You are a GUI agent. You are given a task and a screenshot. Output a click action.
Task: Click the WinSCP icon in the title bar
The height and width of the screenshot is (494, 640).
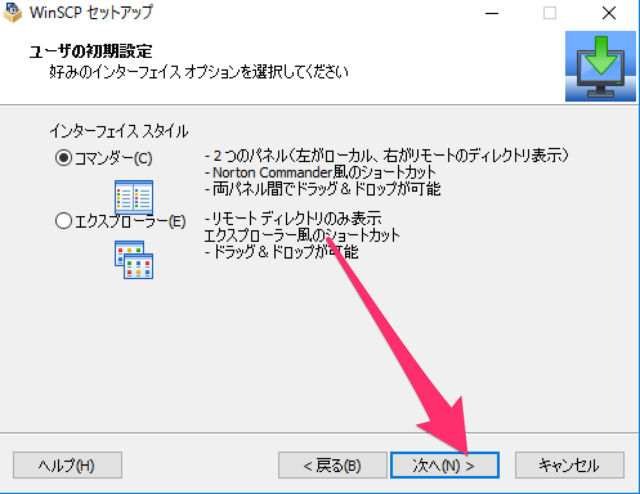tap(14, 15)
